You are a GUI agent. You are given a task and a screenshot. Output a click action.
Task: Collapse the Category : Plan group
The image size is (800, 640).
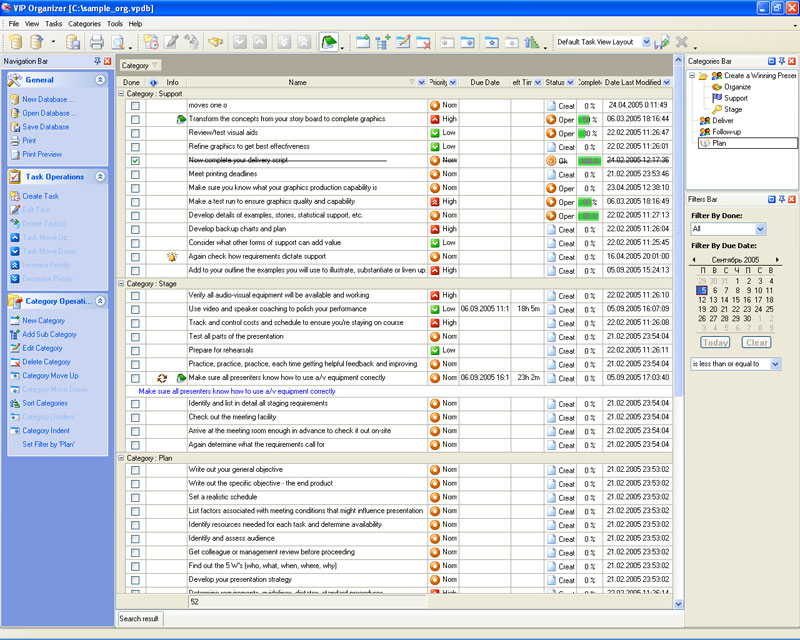pyautogui.click(x=121, y=458)
